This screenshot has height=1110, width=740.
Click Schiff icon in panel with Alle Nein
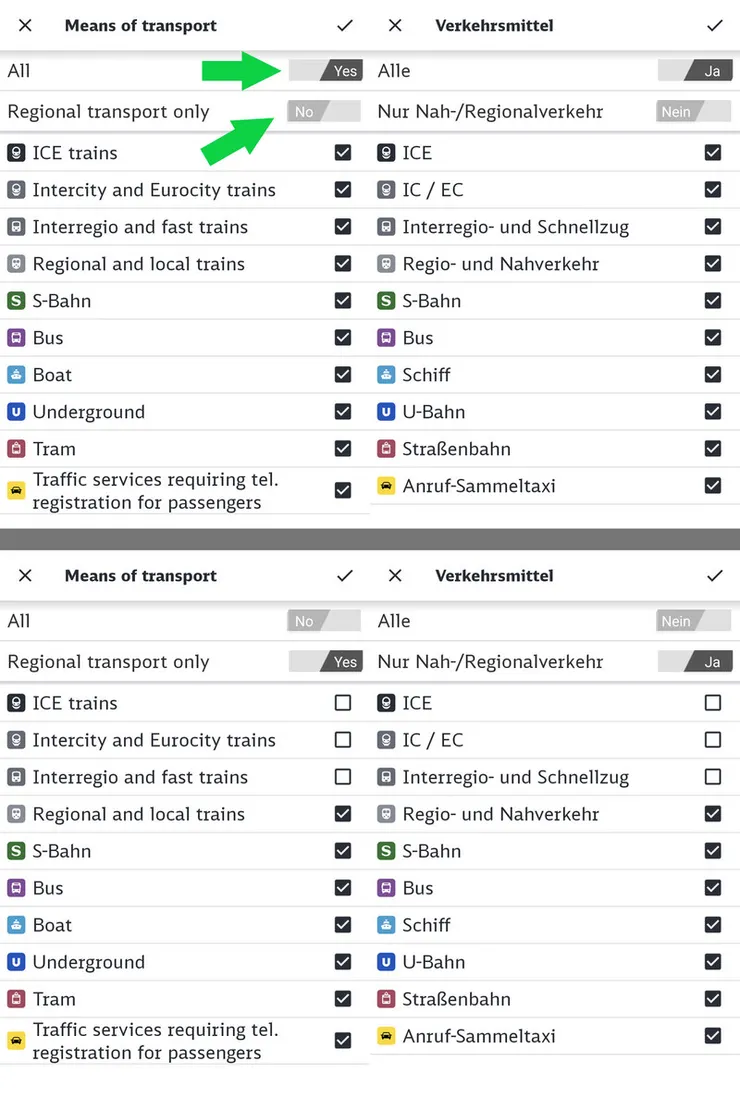tap(386, 925)
